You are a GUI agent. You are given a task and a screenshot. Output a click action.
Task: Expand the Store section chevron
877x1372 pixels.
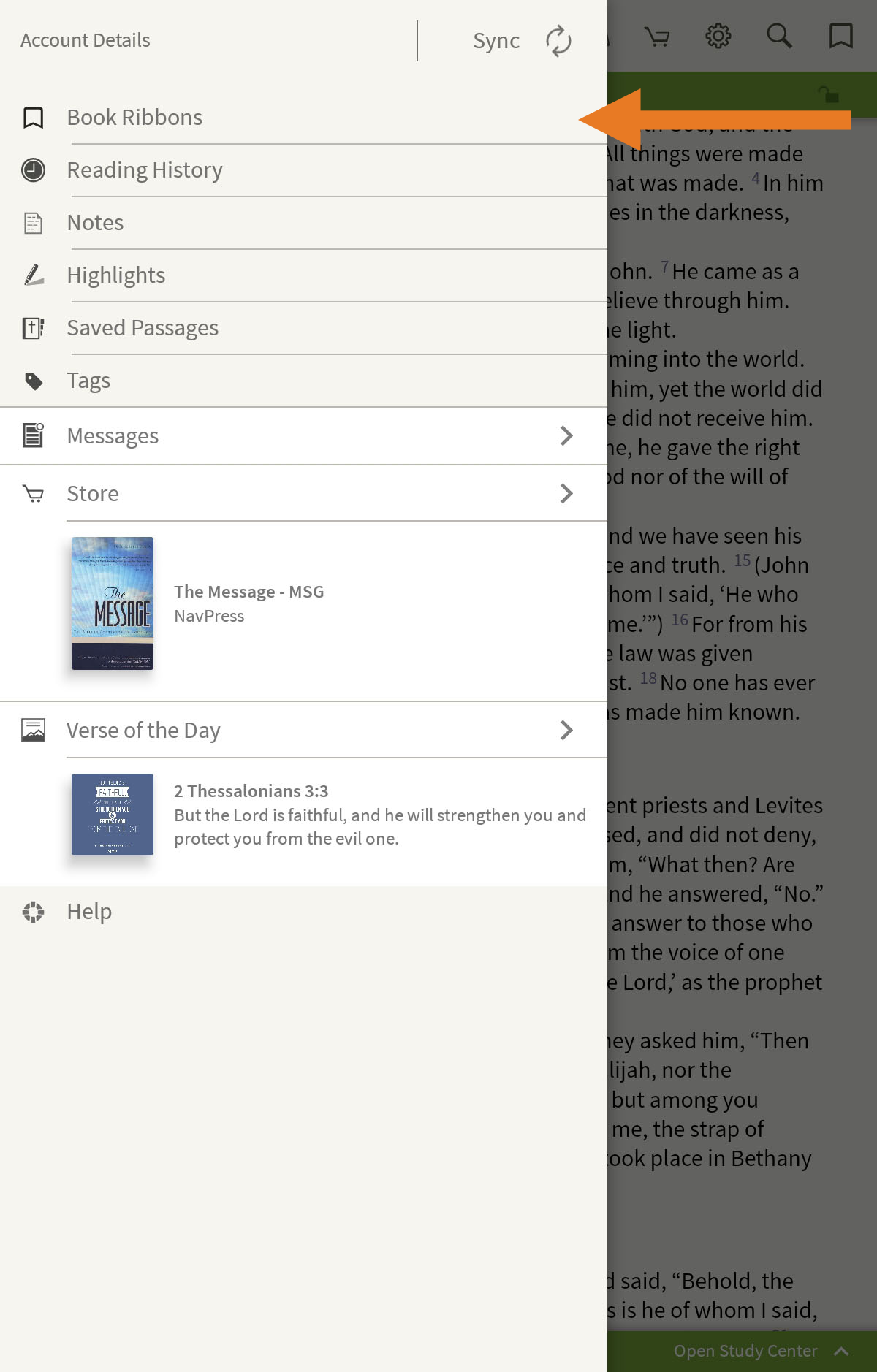pyautogui.click(x=566, y=494)
